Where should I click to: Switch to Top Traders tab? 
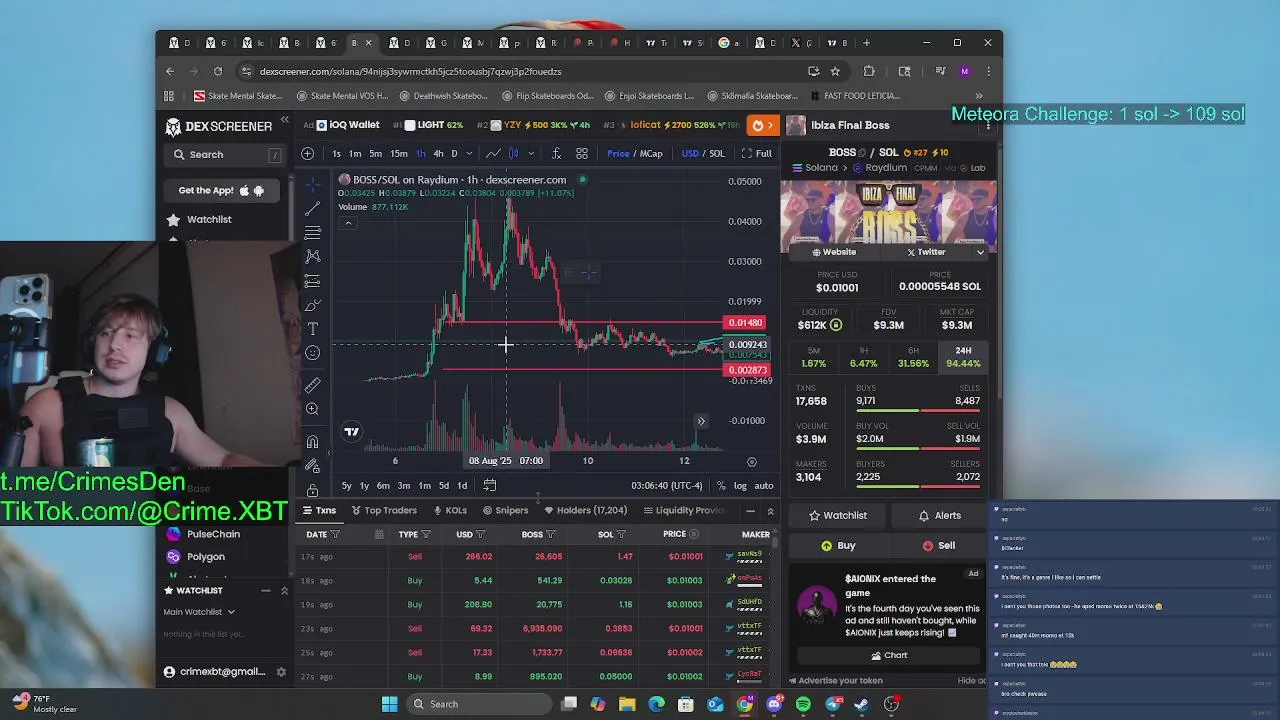coord(384,510)
